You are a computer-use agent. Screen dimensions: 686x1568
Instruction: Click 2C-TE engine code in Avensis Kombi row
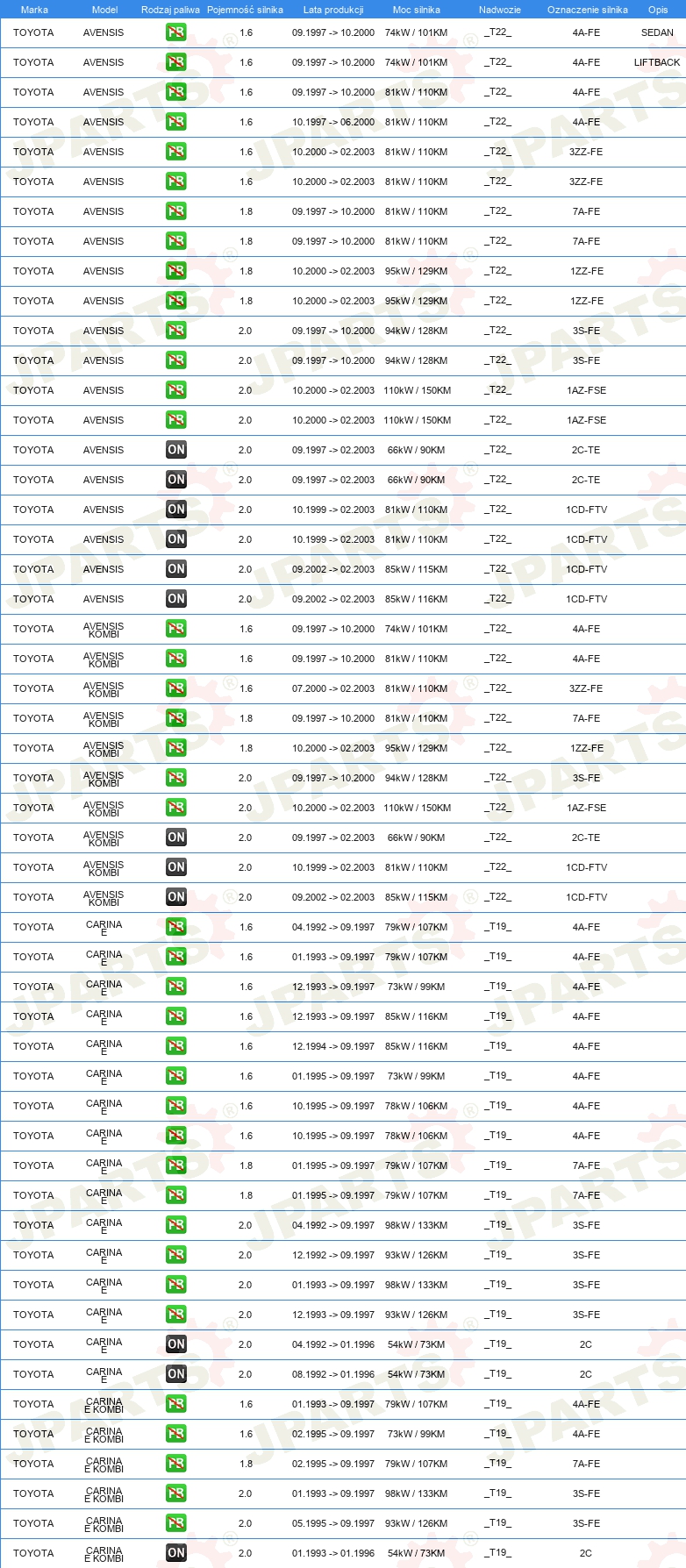(x=586, y=837)
